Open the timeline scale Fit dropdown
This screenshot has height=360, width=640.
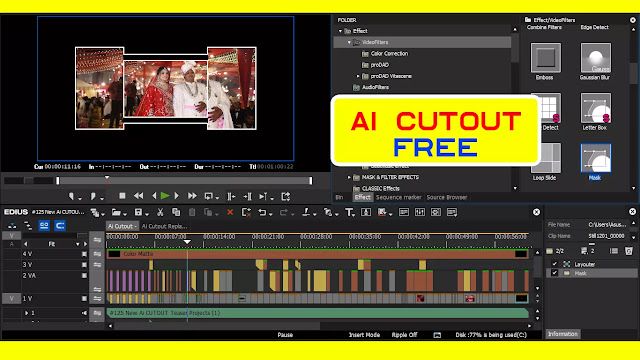[78, 244]
